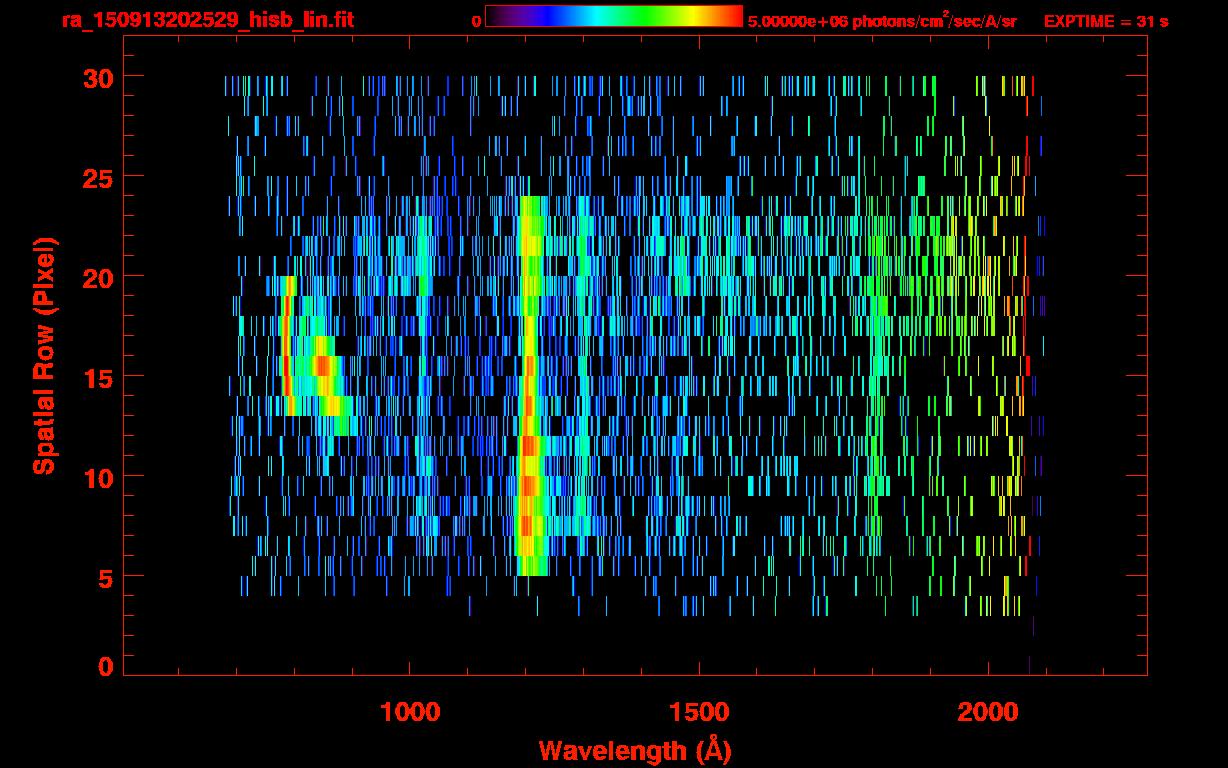Click the 10 spatial row tick label
This screenshot has height=768, width=1228.
pyautogui.click(x=97, y=477)
